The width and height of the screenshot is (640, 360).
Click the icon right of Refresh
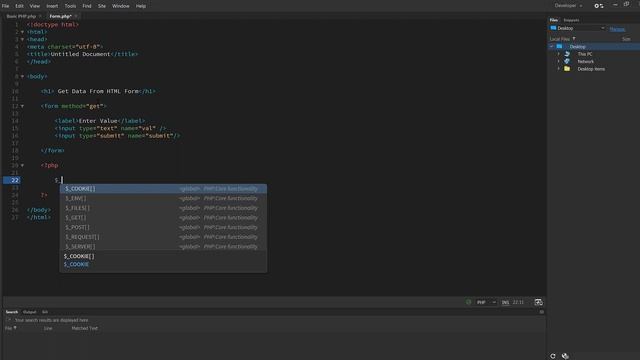[x=565, y=356]
